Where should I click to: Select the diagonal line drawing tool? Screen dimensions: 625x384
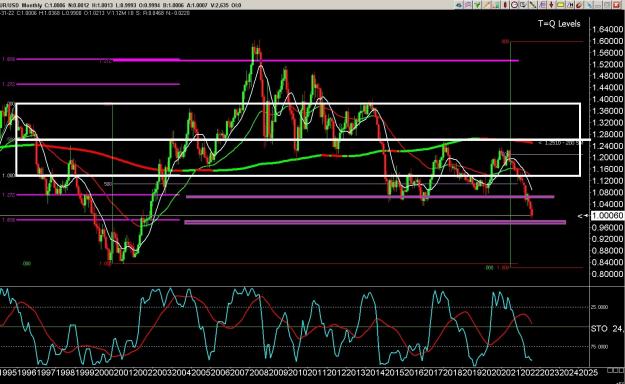(x=533, y=5)
